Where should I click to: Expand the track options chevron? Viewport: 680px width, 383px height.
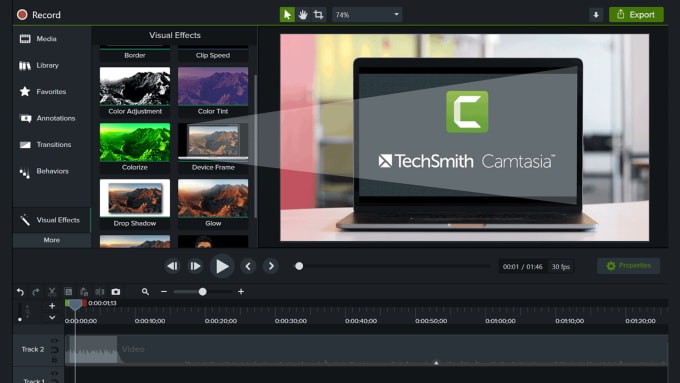pyautogui.click(x=52, y=318)
